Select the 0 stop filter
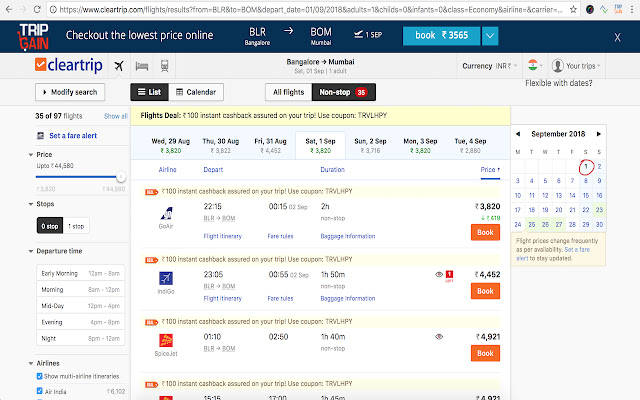Screen dimensions: 640x400 (50, 226)
